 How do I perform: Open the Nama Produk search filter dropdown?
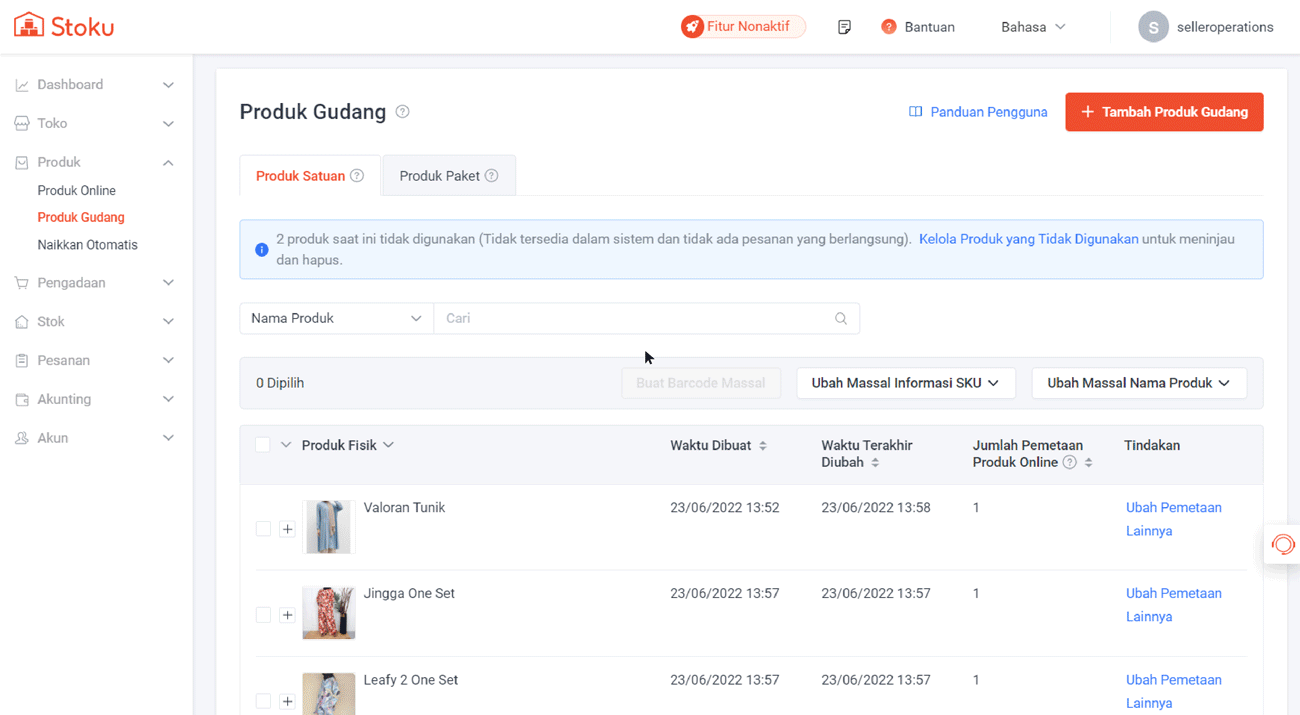[x=336, y=319]
